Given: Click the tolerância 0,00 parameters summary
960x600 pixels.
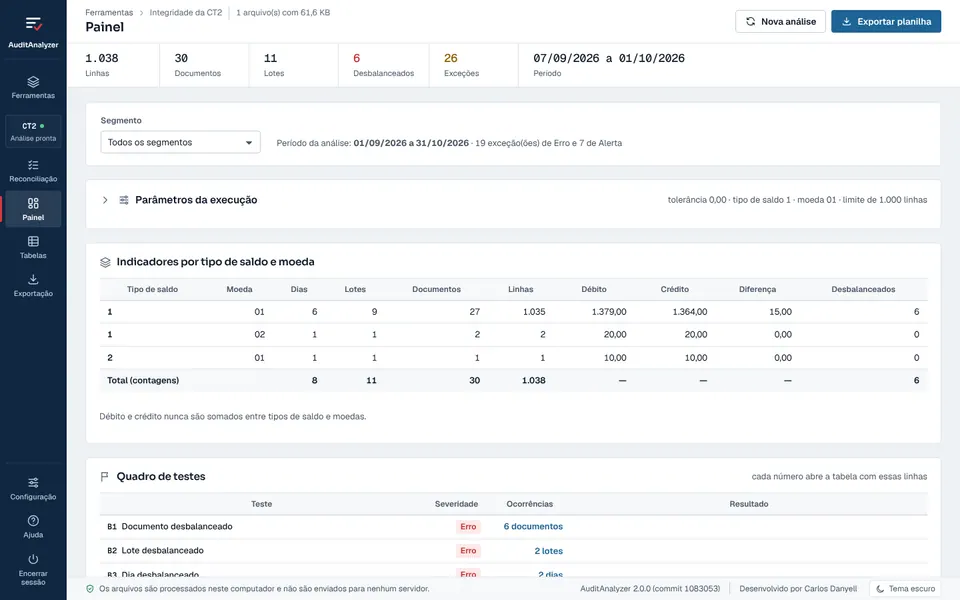Looking at the screenshot, I should (x=797, y=200).
